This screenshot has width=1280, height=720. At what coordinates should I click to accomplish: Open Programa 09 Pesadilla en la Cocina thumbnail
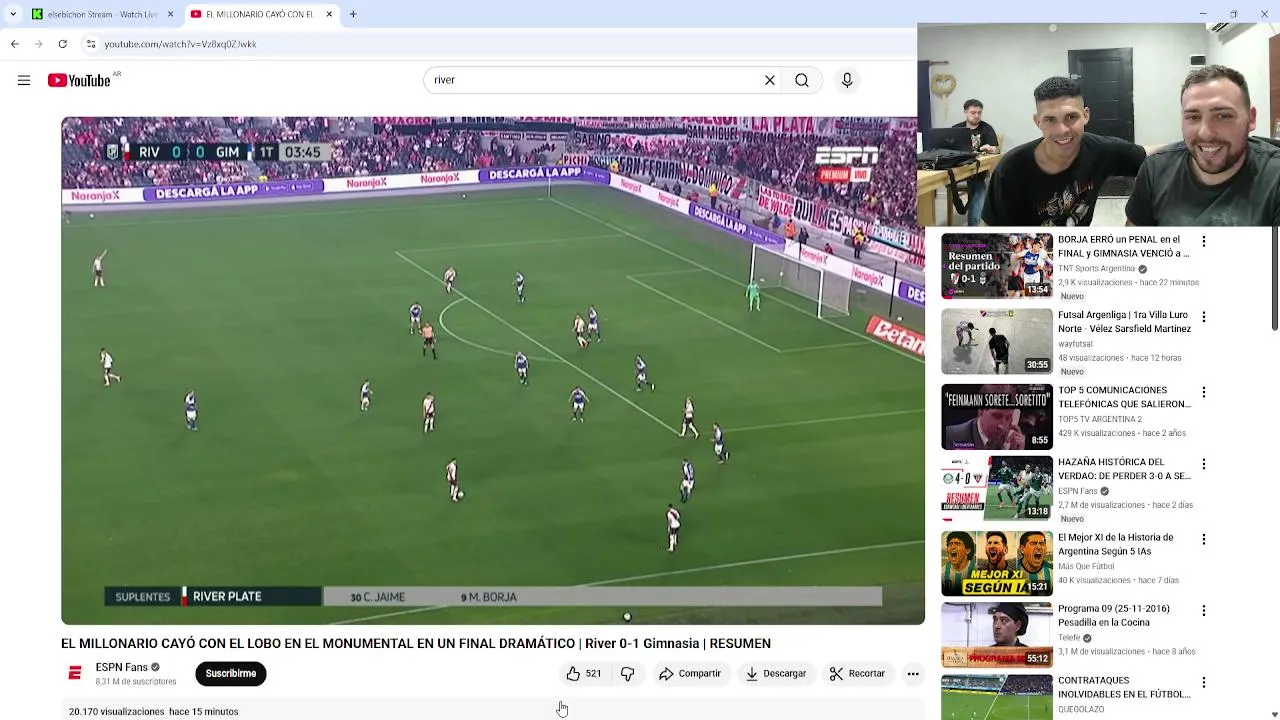coord(997,634)
